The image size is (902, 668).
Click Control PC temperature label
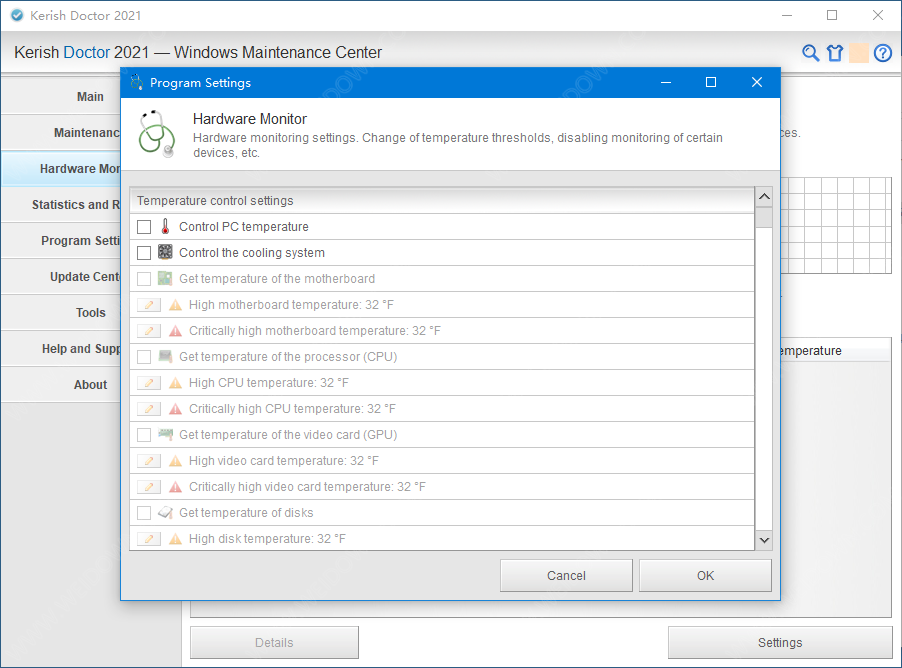pos(244,227)
